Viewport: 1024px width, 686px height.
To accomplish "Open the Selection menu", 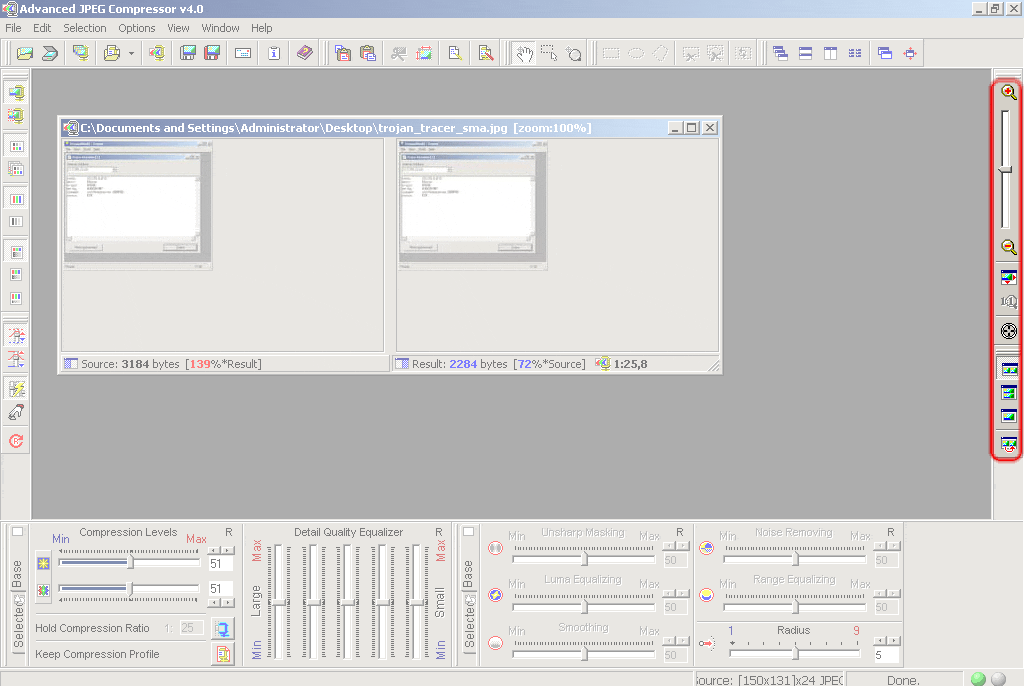I will pos(85,28).
